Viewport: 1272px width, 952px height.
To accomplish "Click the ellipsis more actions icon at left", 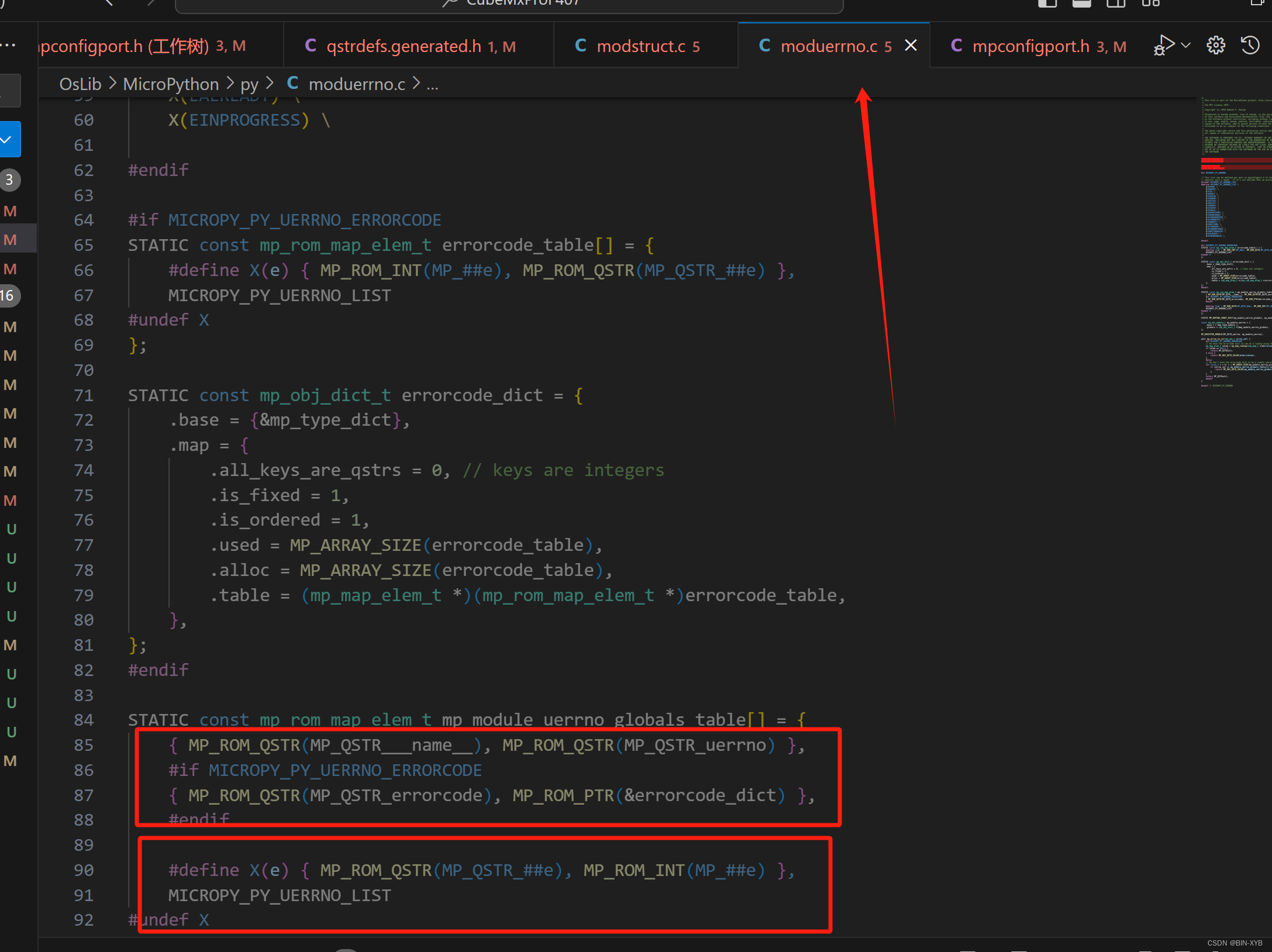I will pyautogui.click(x=8, y=46).
